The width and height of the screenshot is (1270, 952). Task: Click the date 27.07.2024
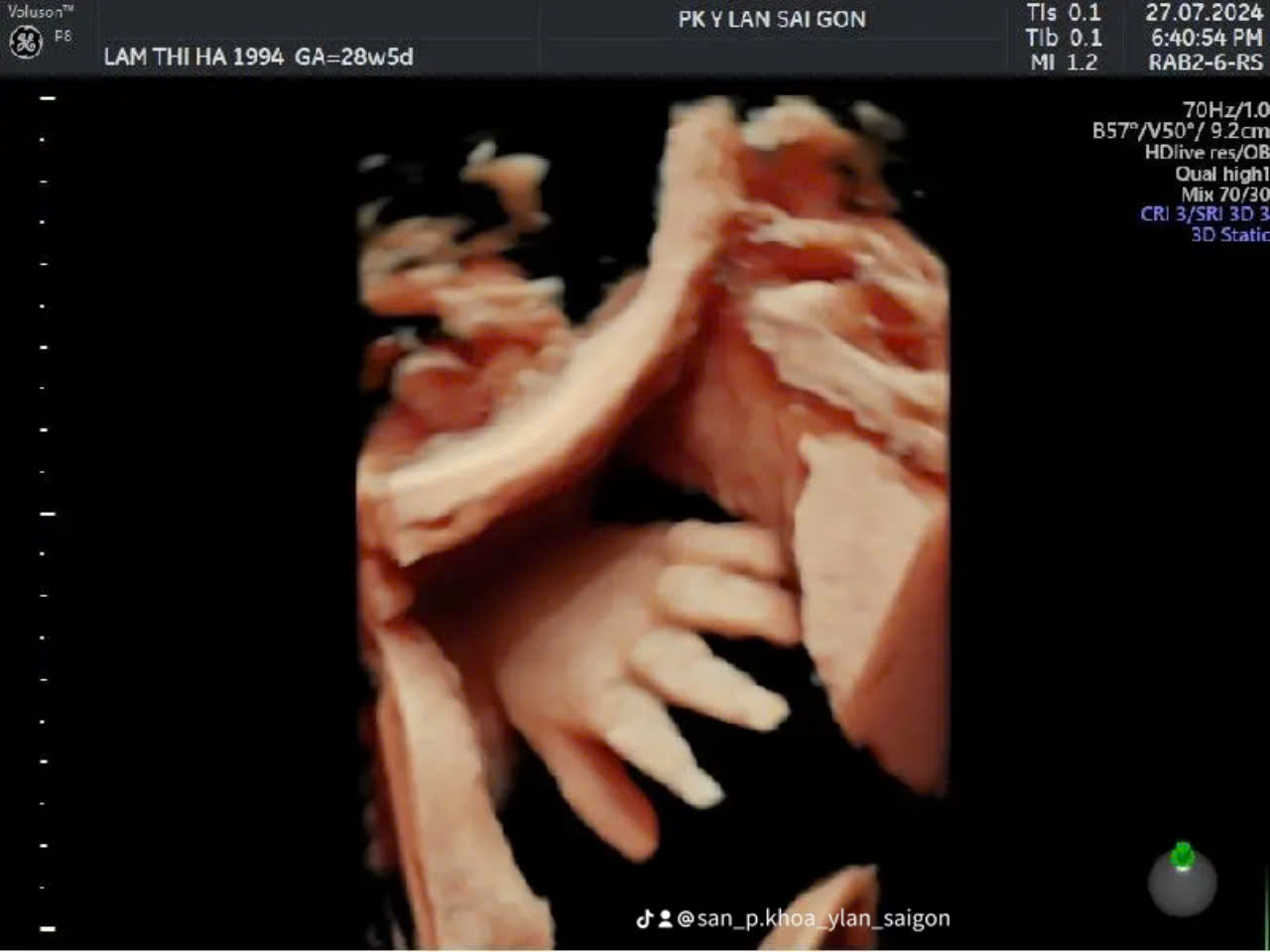pyautogui.click(x=1204, y=13)
